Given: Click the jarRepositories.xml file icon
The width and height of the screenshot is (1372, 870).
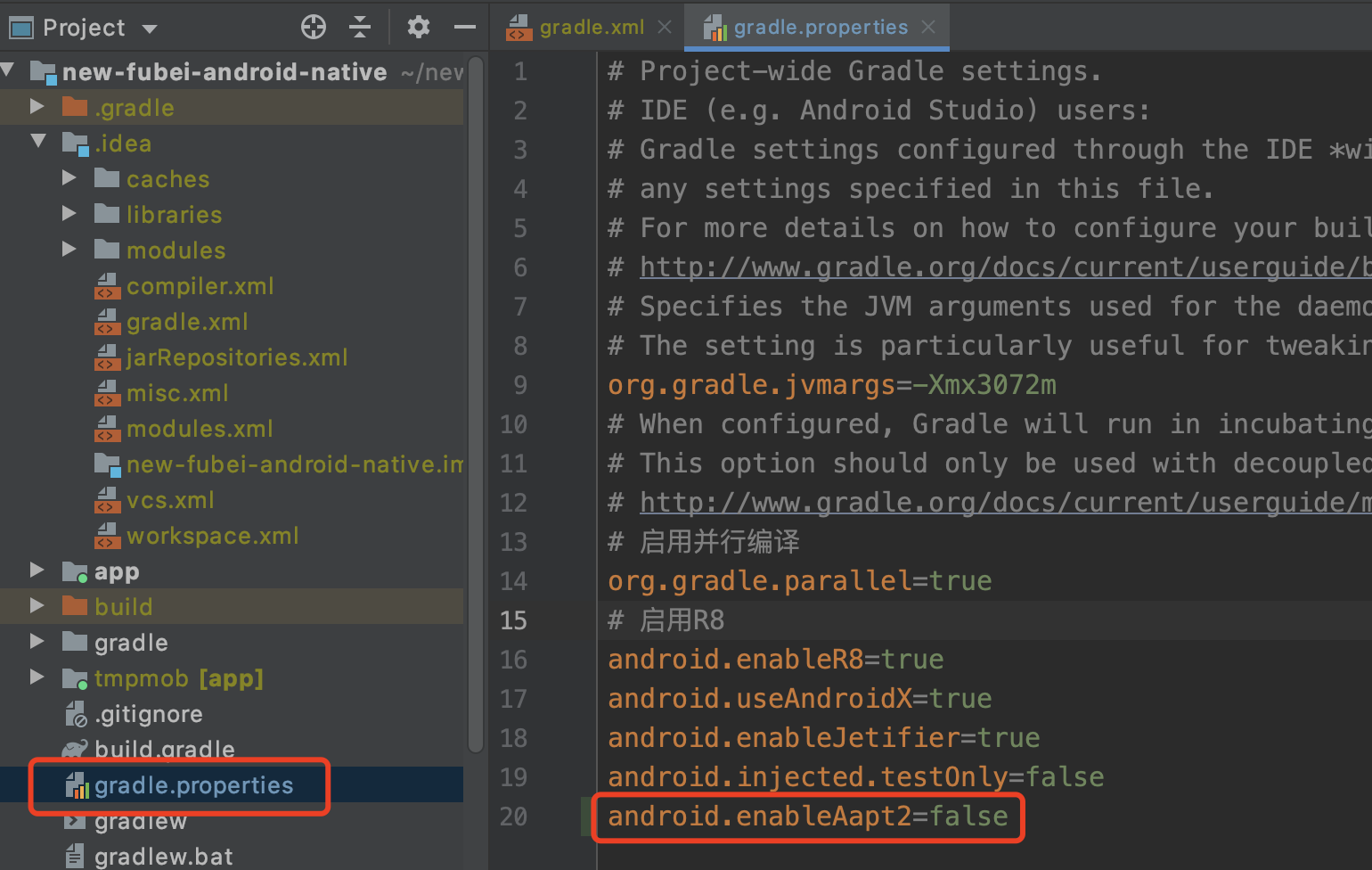Looking at the screenshot, I should point(107,357).
